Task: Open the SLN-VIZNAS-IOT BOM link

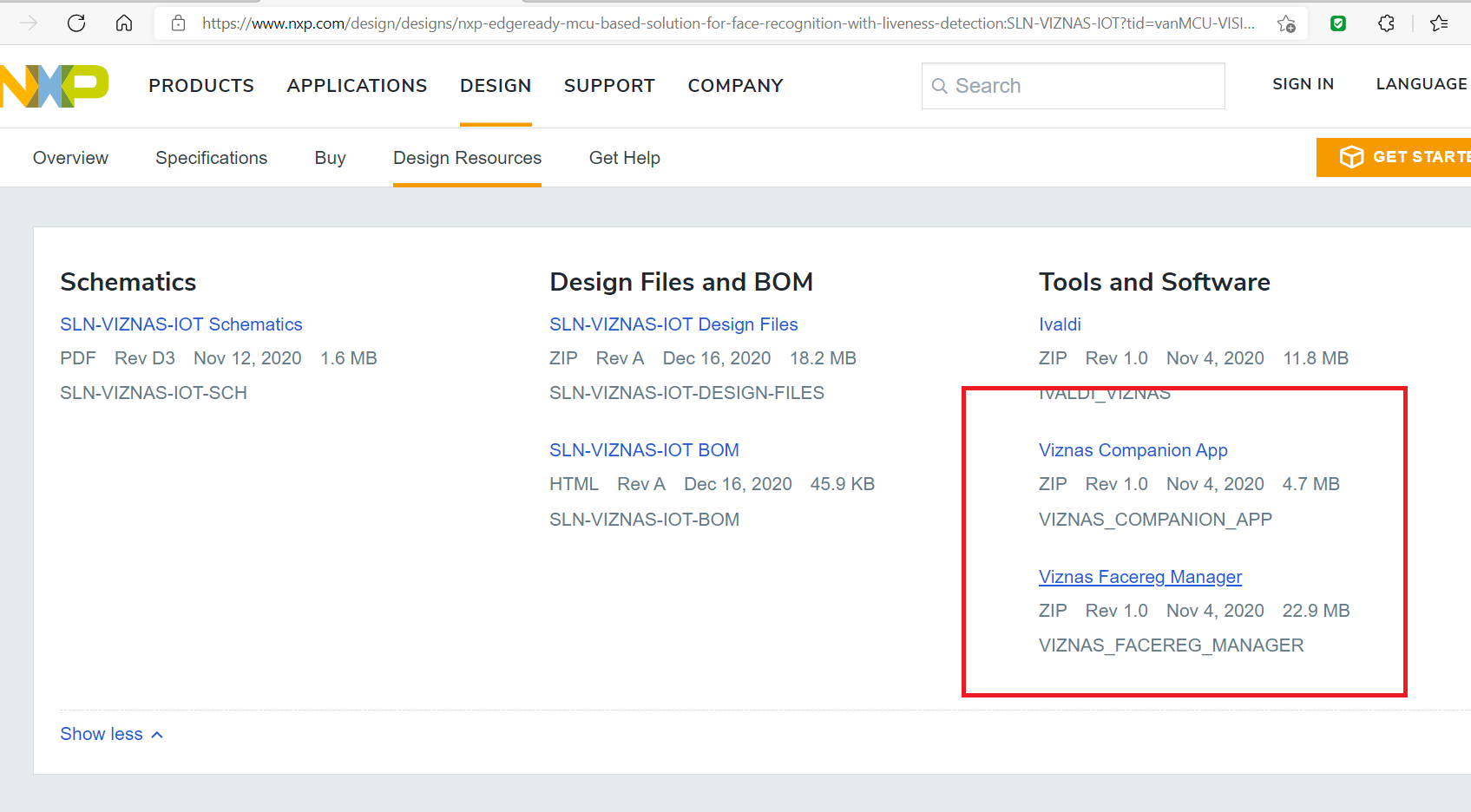Action: [644, 450]
